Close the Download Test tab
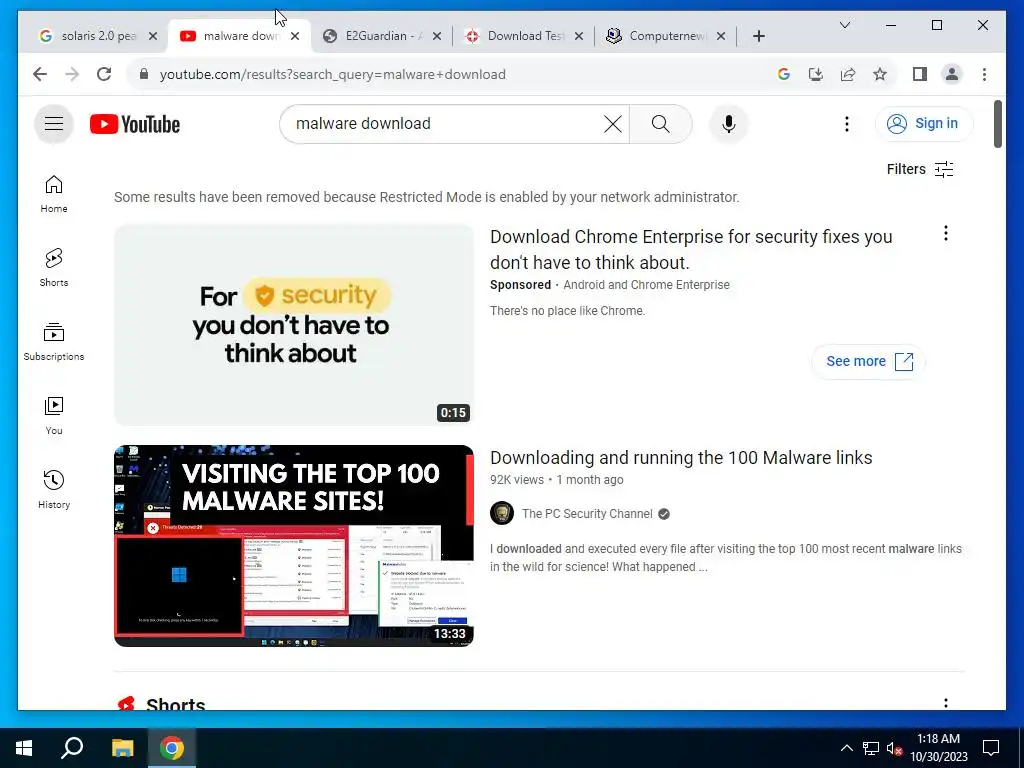The width and height of the screenshot is (1024, 768). coord(579,36)
